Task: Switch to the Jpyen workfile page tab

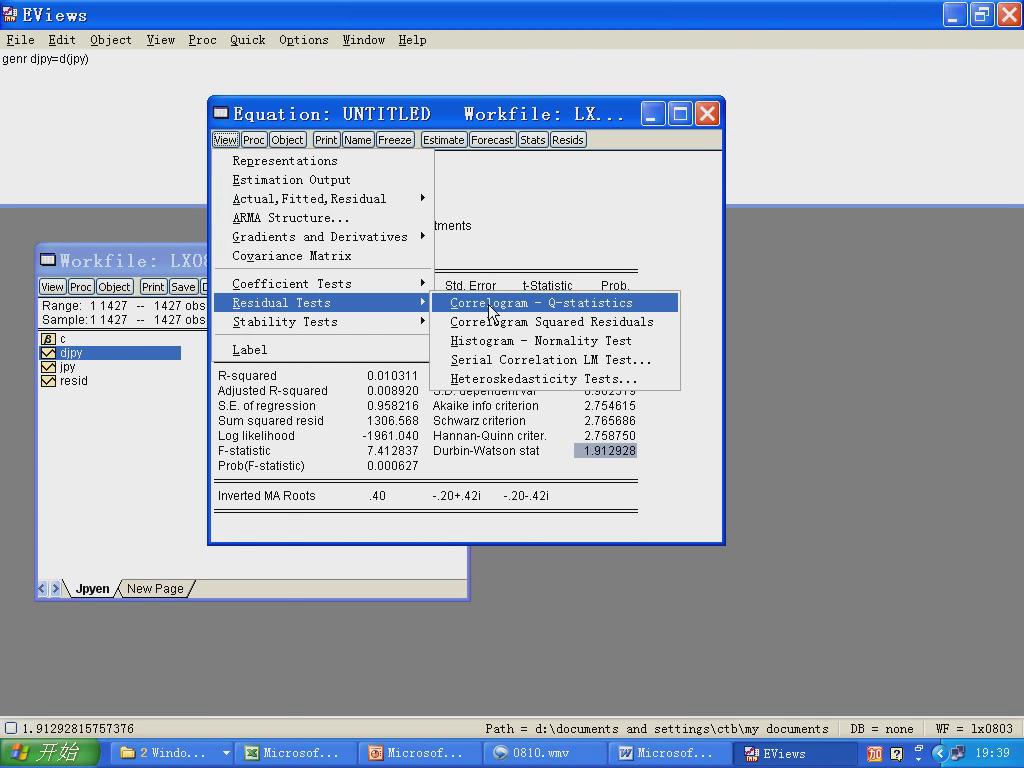Action: tap(92, 588)
